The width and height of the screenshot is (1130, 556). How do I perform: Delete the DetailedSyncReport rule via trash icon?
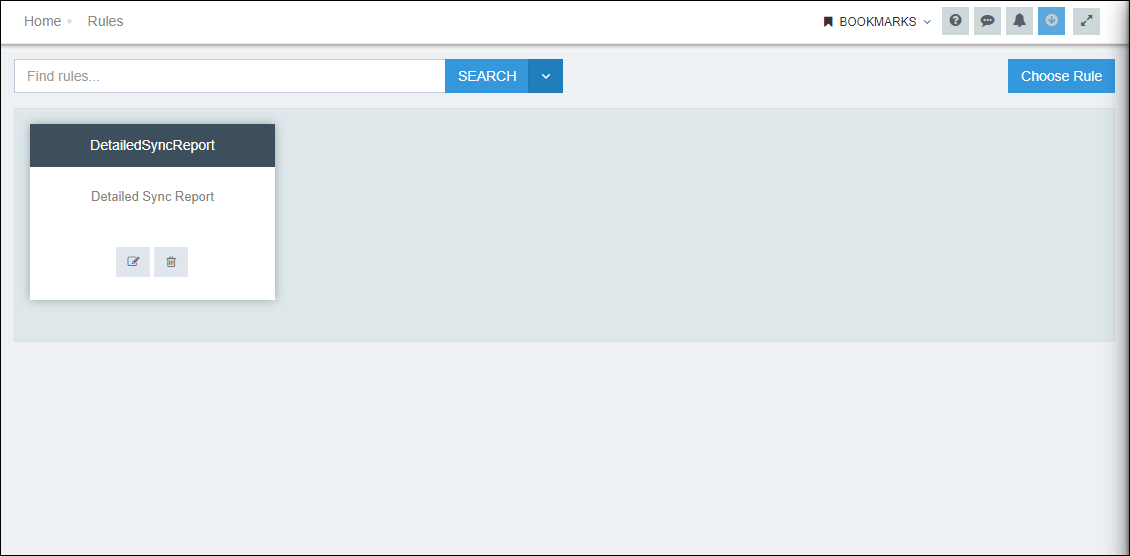point(171,262)
